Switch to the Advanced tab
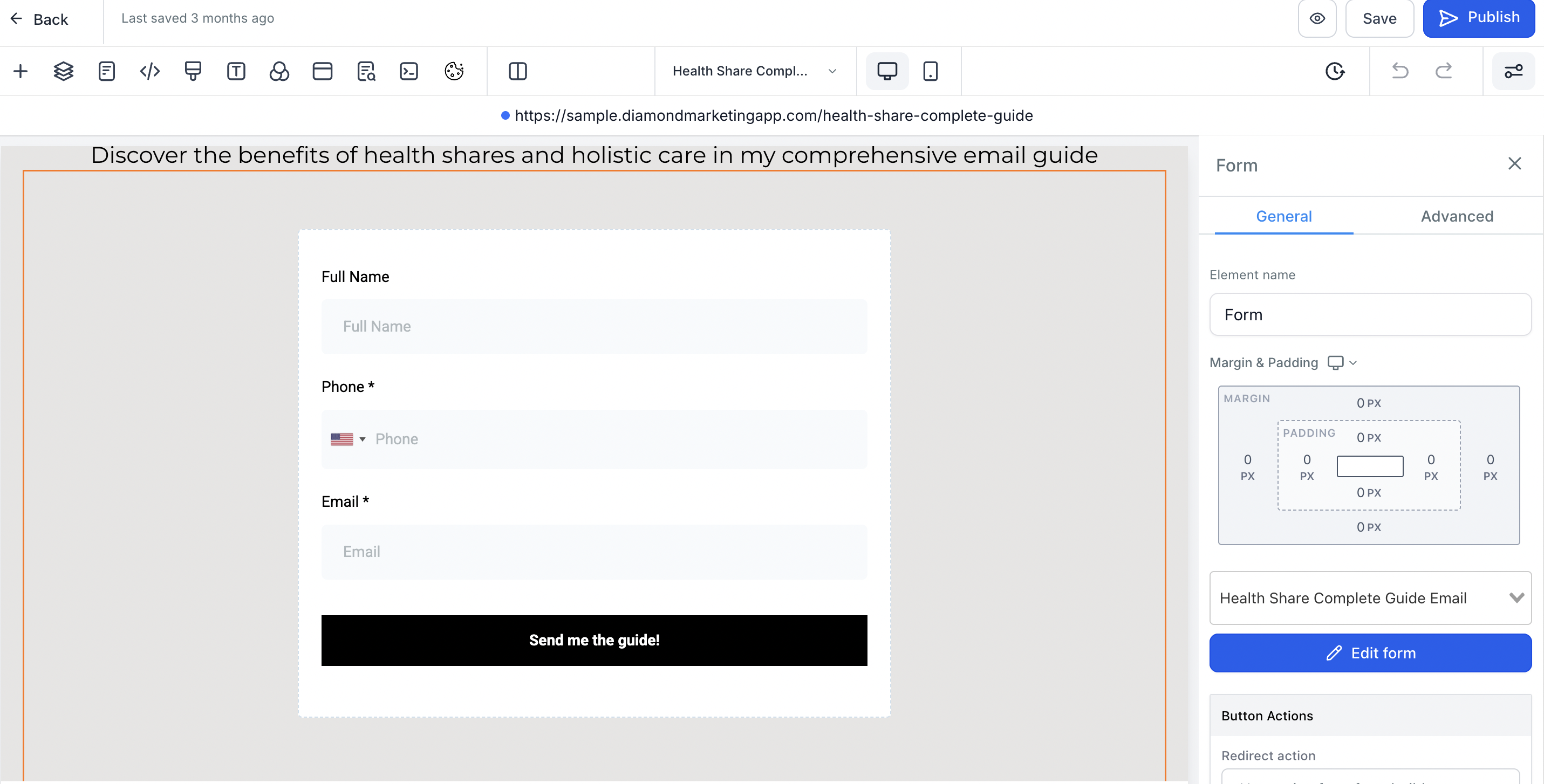 coord(1457,216)
